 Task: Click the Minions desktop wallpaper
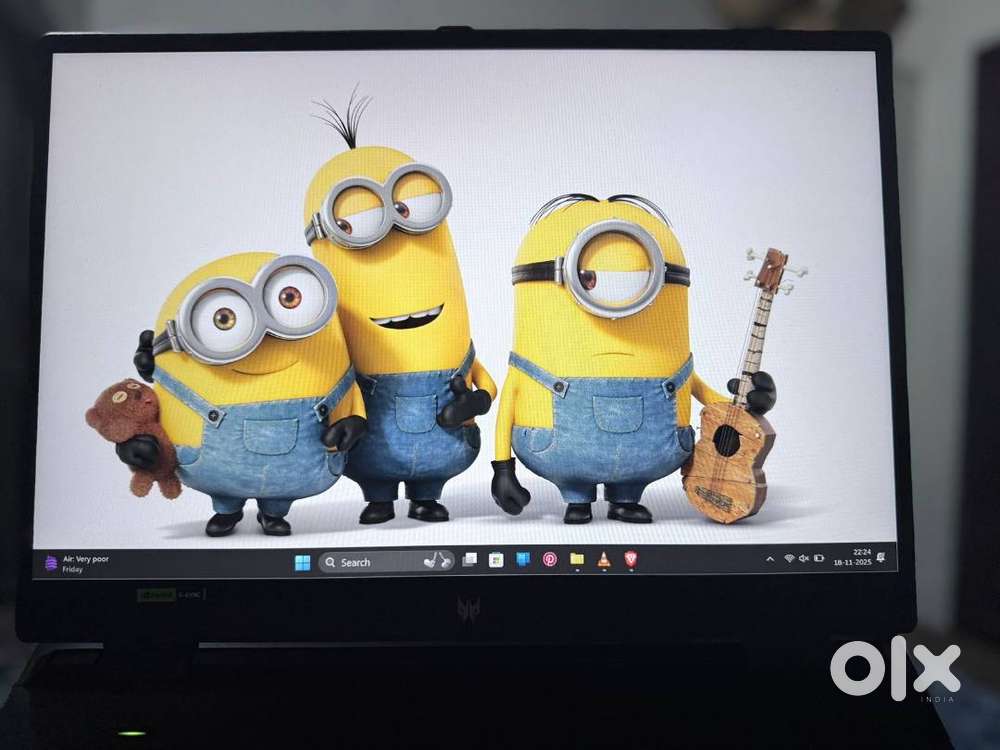point(500,300)
